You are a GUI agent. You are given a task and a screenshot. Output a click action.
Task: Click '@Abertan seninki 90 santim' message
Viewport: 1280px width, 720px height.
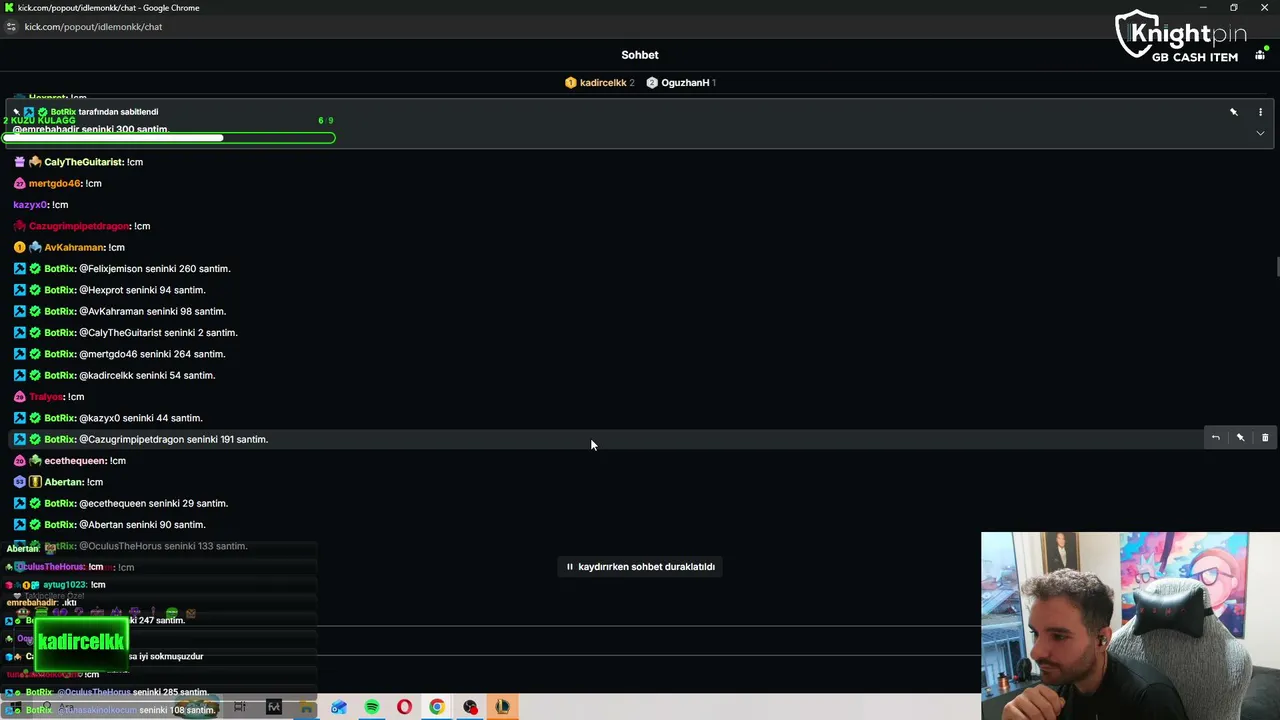click(x=142, y=525)
